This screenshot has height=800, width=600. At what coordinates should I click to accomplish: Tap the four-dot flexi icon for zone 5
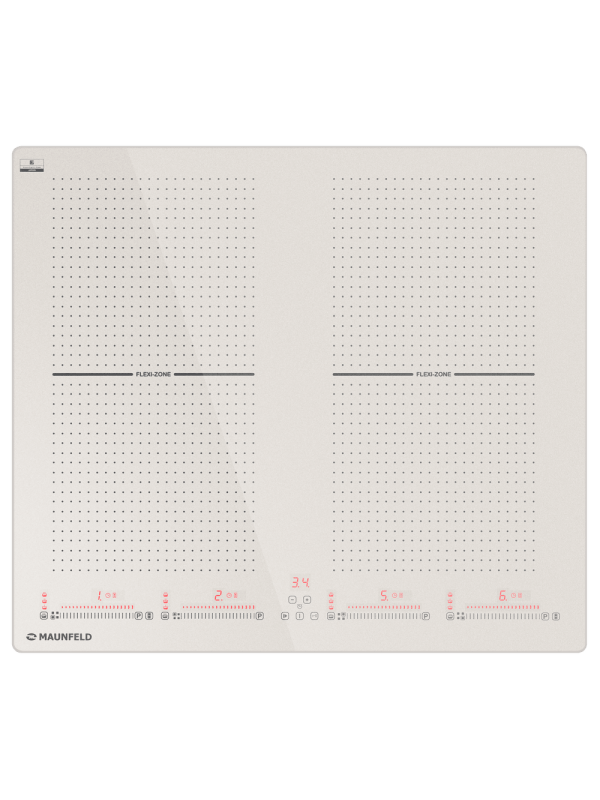click(x=341, y=616)
